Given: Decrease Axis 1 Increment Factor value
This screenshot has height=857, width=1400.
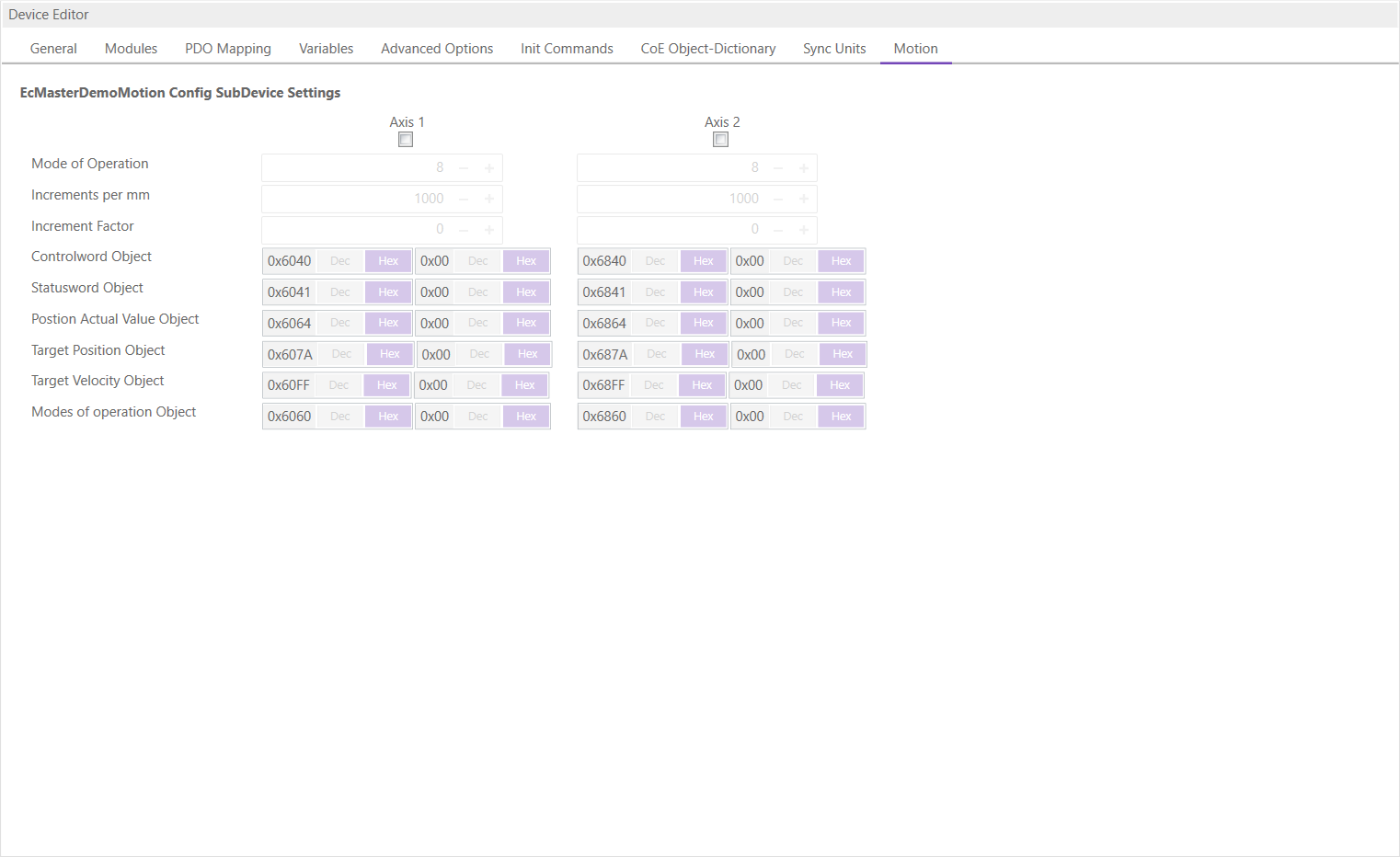Looking at the screenshot, I should pos(464,230).
